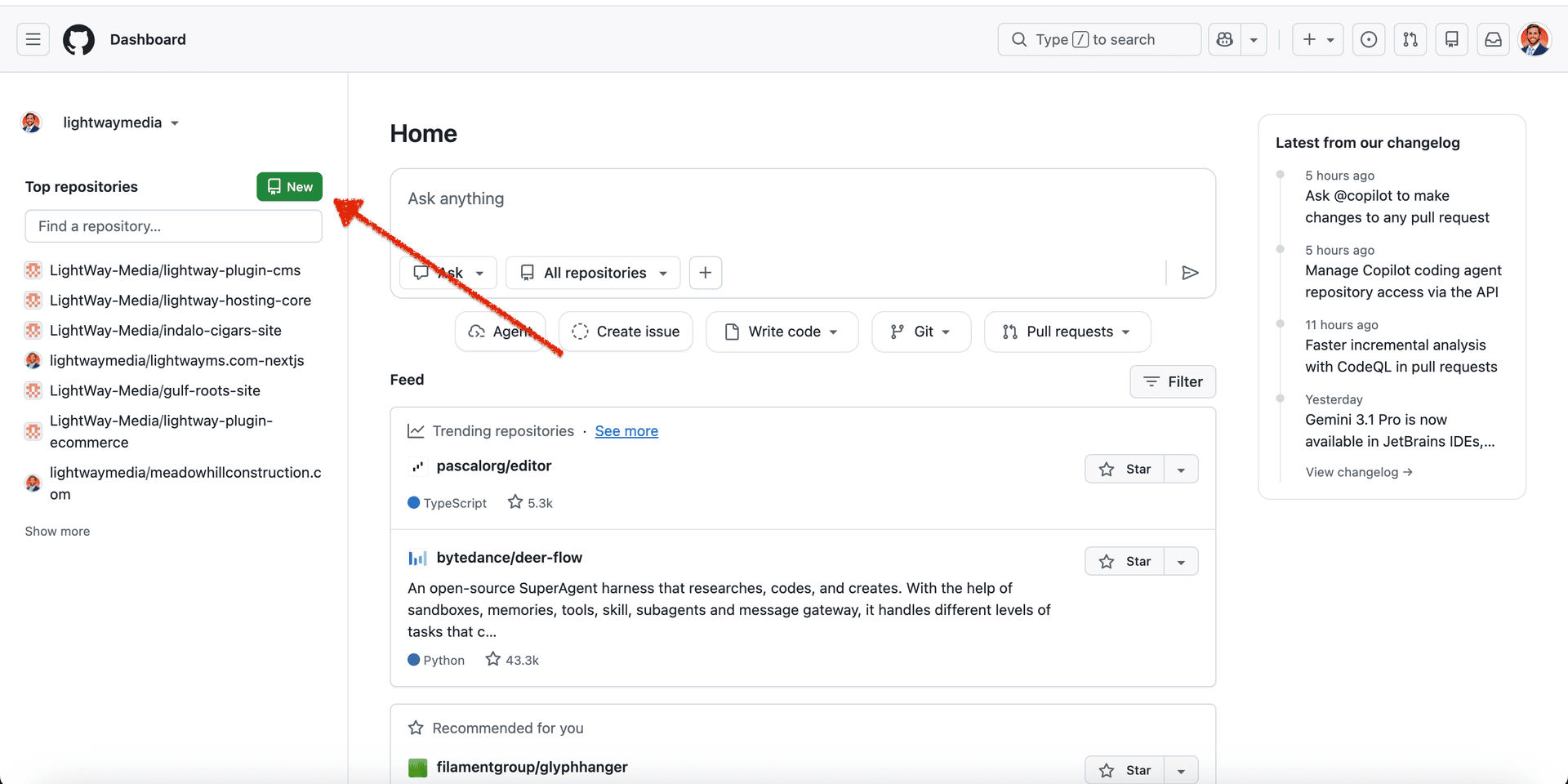Click Dashboard in the top bar
1568x784 pixels.
(148, 39)
